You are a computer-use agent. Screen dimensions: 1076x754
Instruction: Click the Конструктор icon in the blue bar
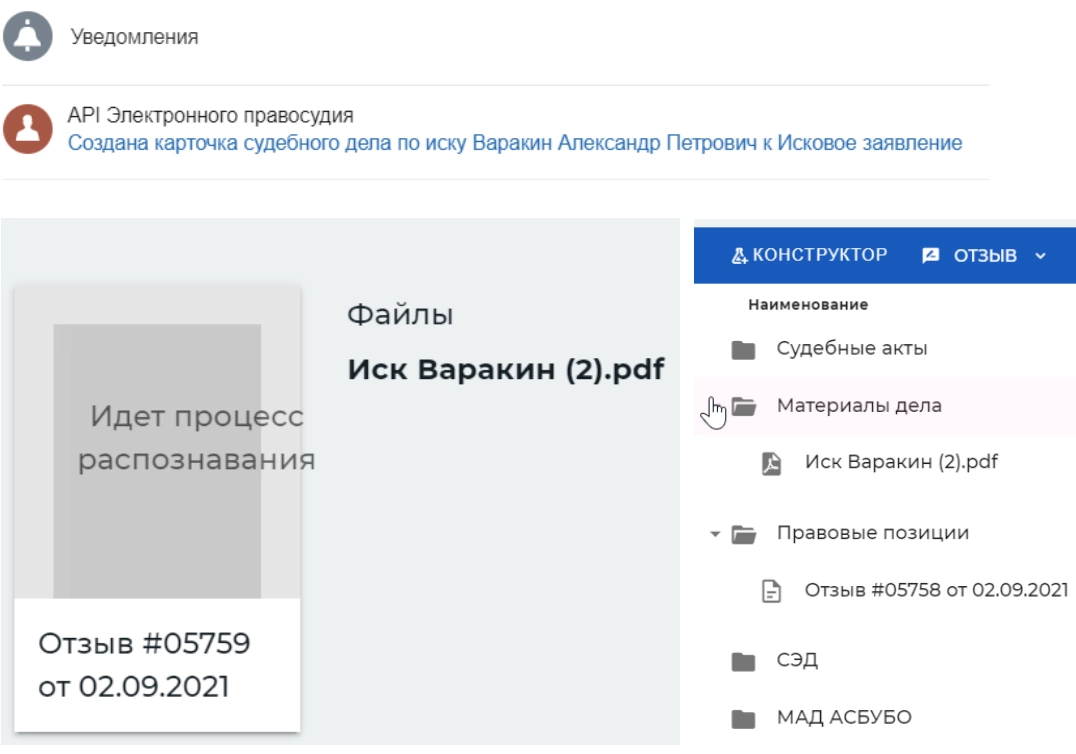[740, 256]
